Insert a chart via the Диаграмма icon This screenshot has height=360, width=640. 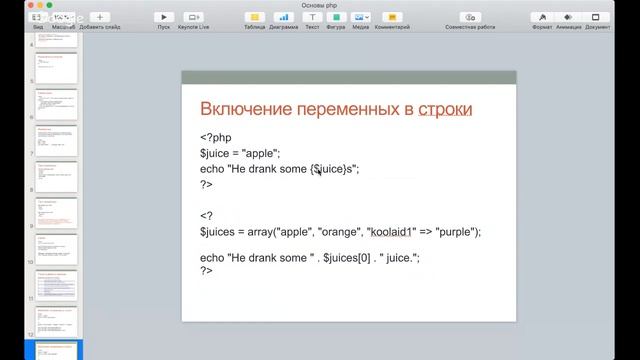pyautogui.click(x=284, y=18)
